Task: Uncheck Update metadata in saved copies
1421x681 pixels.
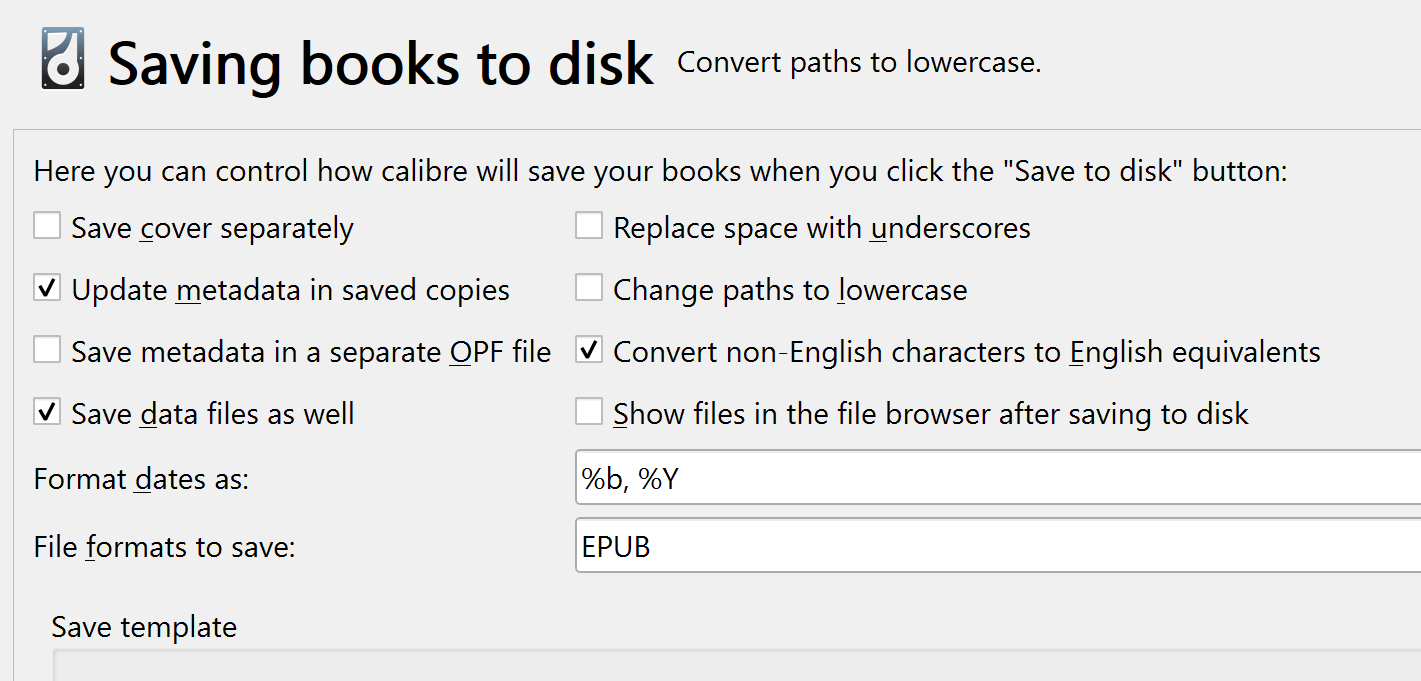Action: point(47,289)
